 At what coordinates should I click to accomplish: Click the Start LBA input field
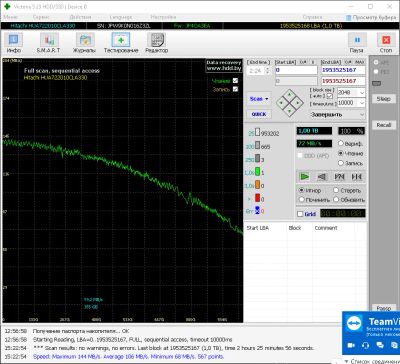[296, 70]
